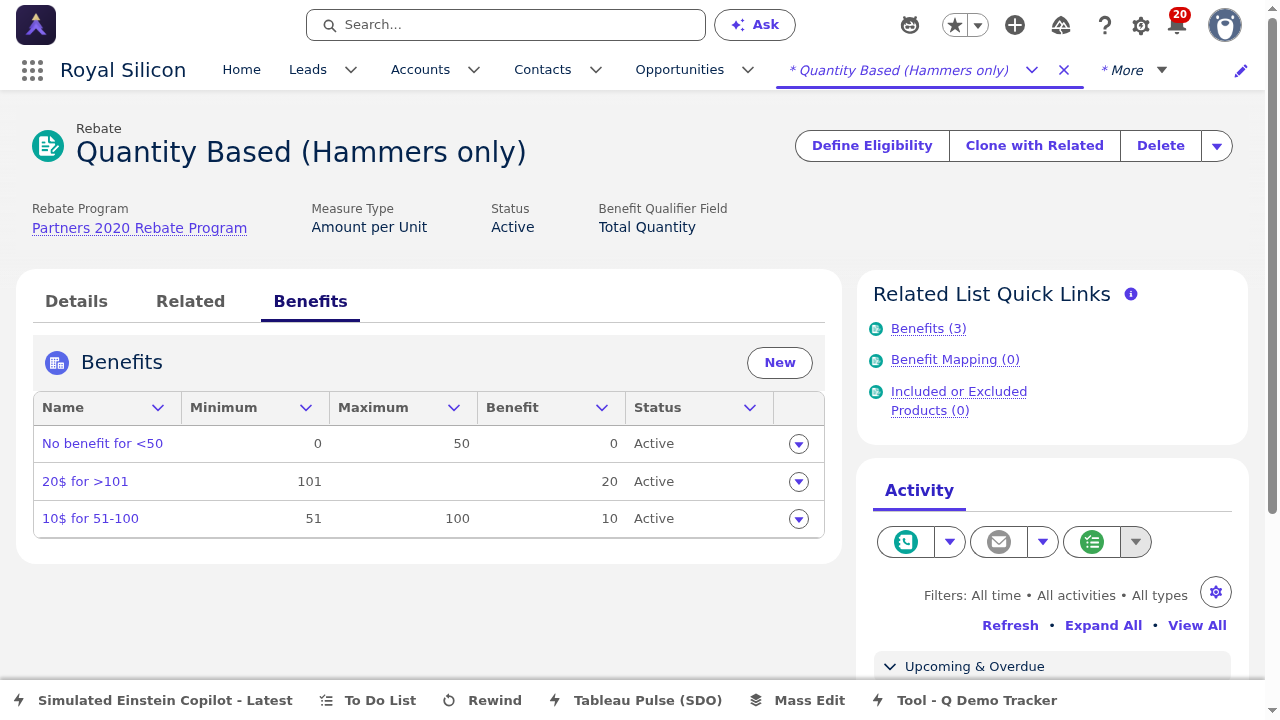Open Partners 2020 Rebate Program link
1280x720 pixels.
tap(139, 228)
